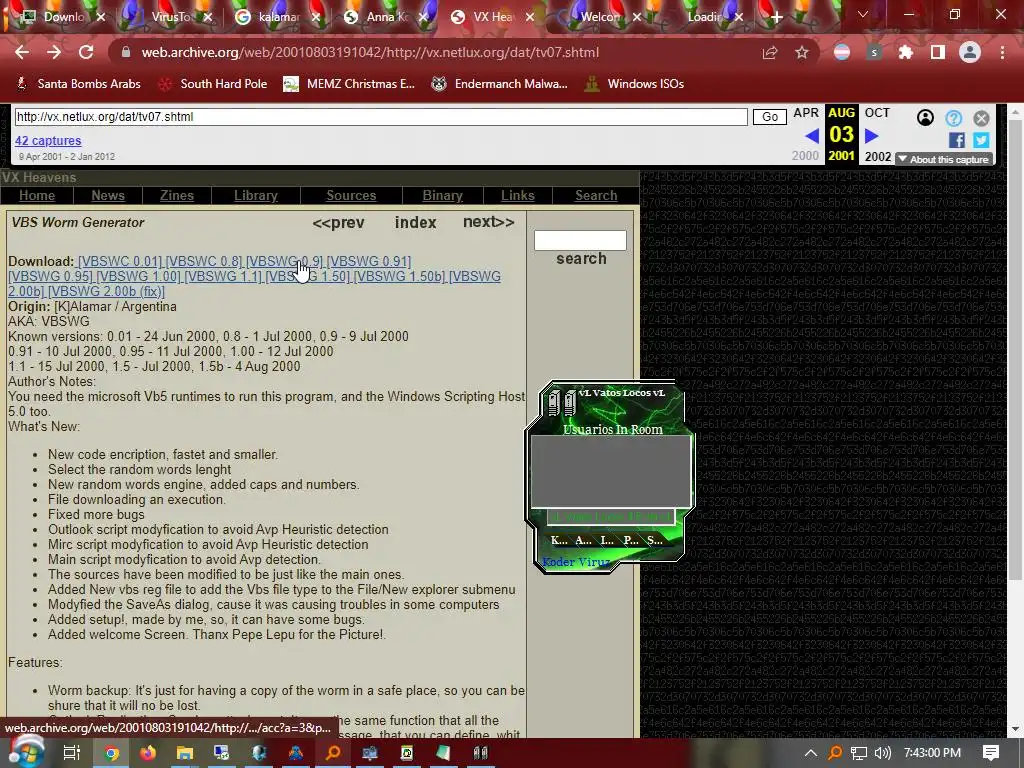Download the '[VBSWG 2.00b (fix)]' link
This screenshot has height=768, width=1024.
(x=106, y=291)
